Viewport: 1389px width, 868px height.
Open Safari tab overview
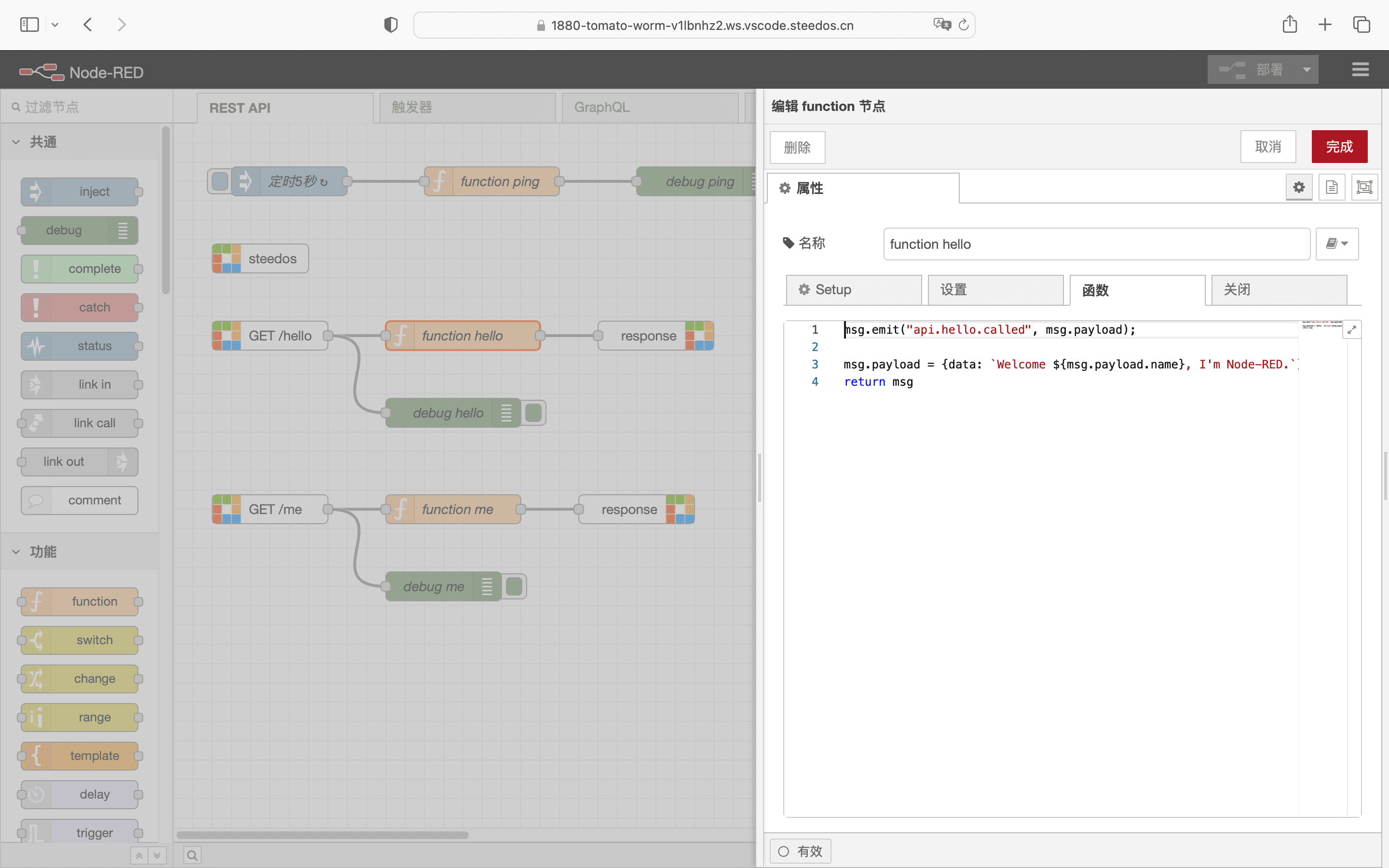click(1362, 25)
